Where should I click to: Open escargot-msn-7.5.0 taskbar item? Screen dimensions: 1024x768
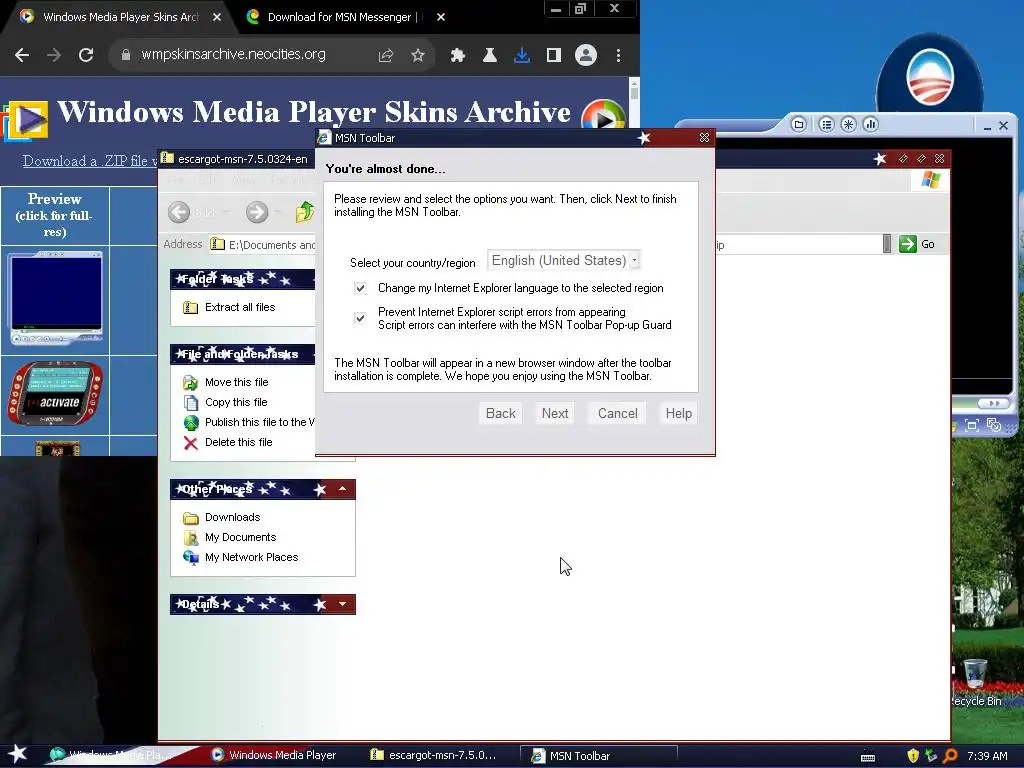coord(434,755)
